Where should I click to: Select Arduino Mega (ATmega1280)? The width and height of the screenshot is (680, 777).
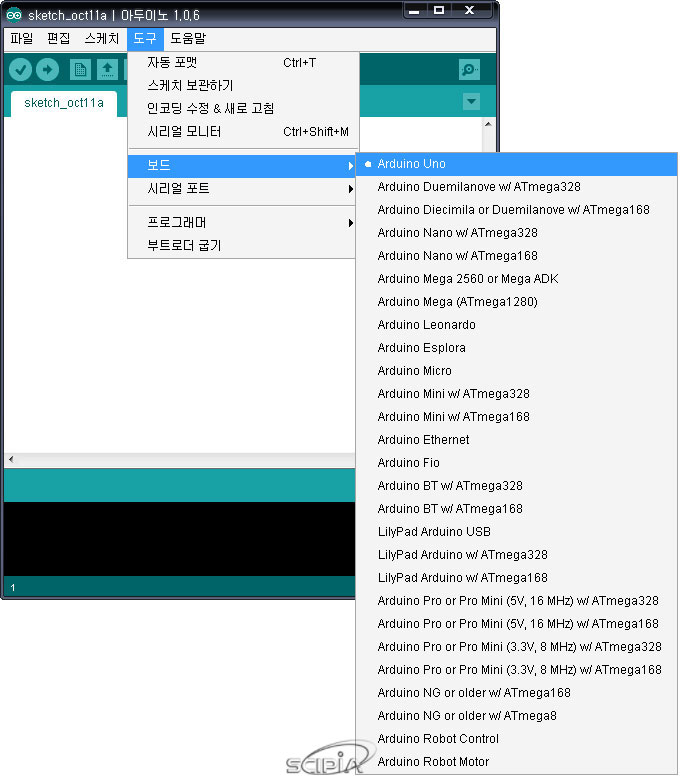[516, 302]
